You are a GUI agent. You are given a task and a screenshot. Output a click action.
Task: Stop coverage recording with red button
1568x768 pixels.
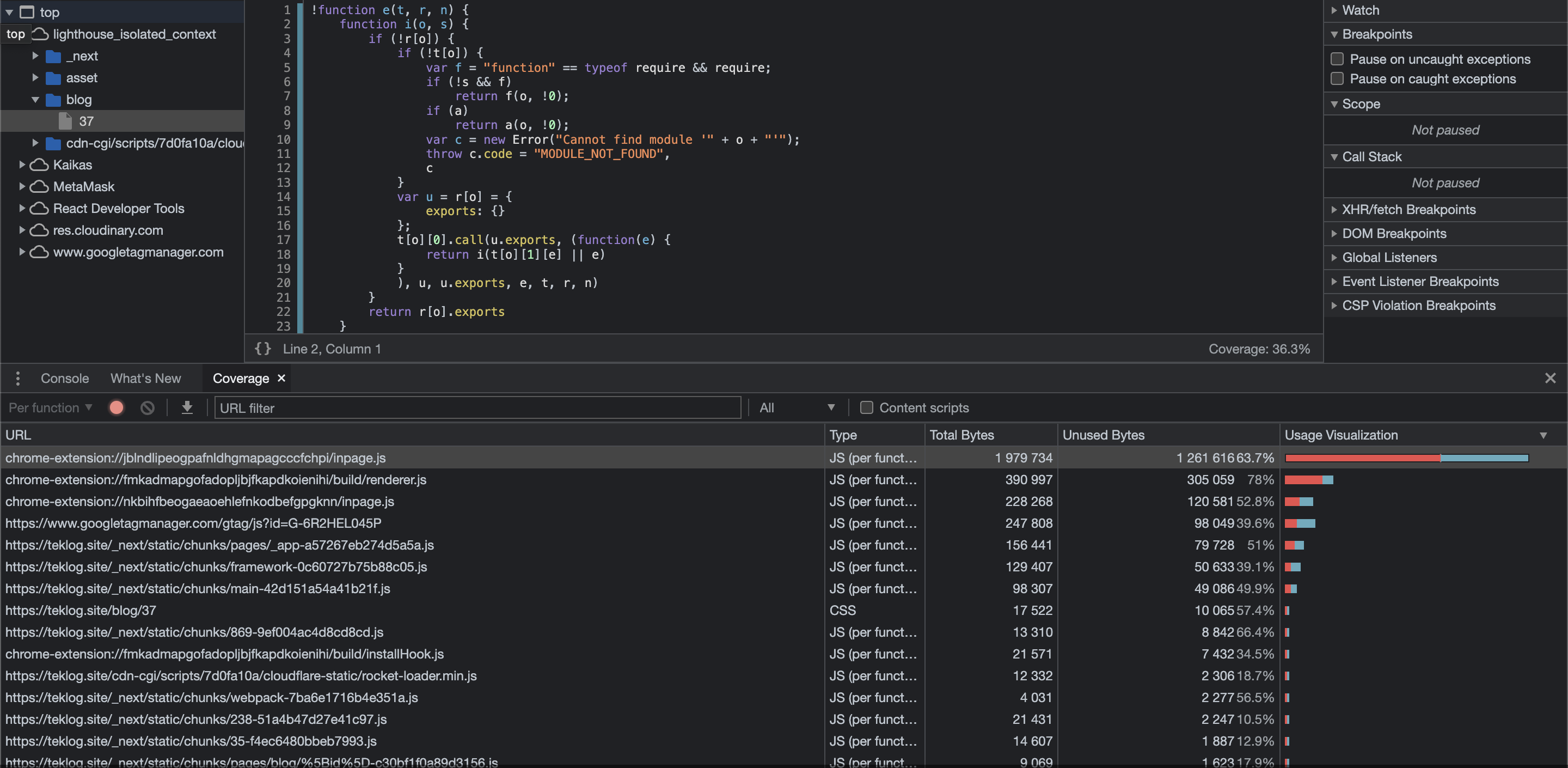[117, 407]
